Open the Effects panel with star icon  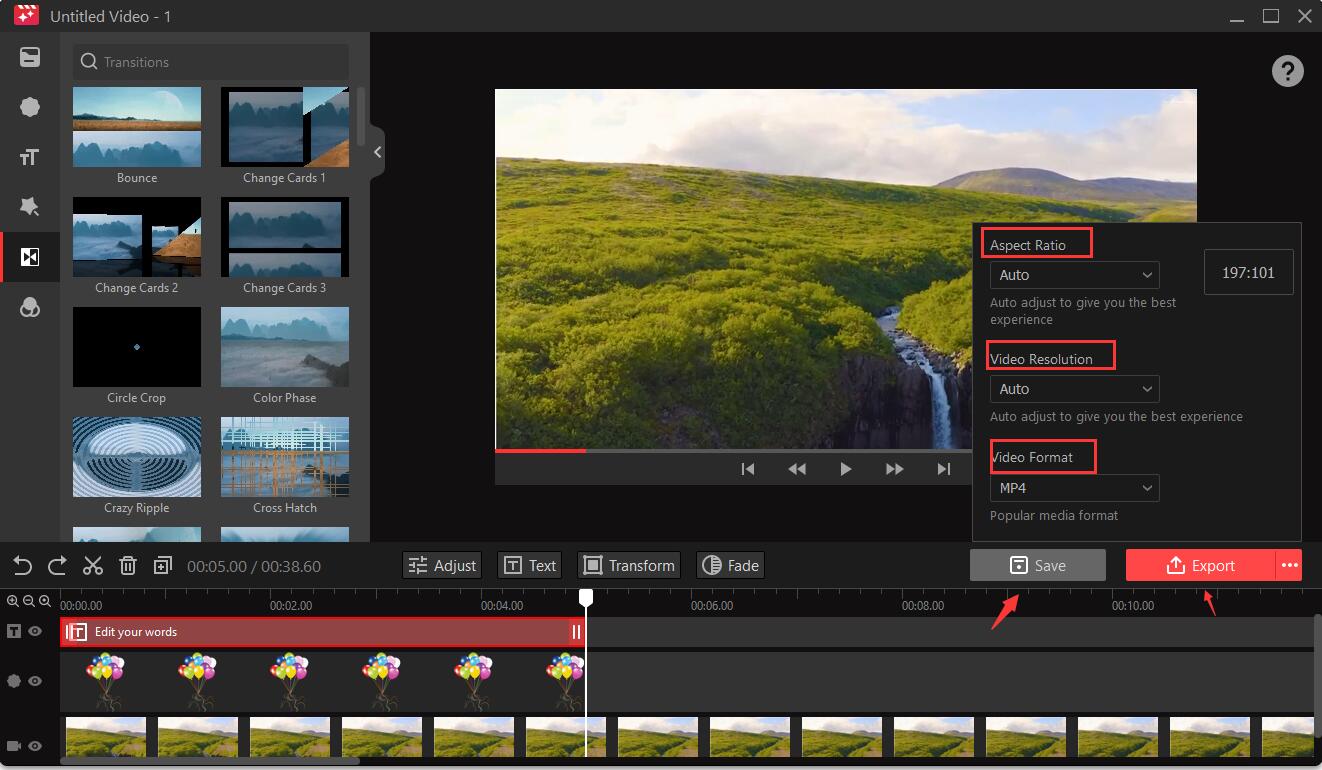(30, 207)
